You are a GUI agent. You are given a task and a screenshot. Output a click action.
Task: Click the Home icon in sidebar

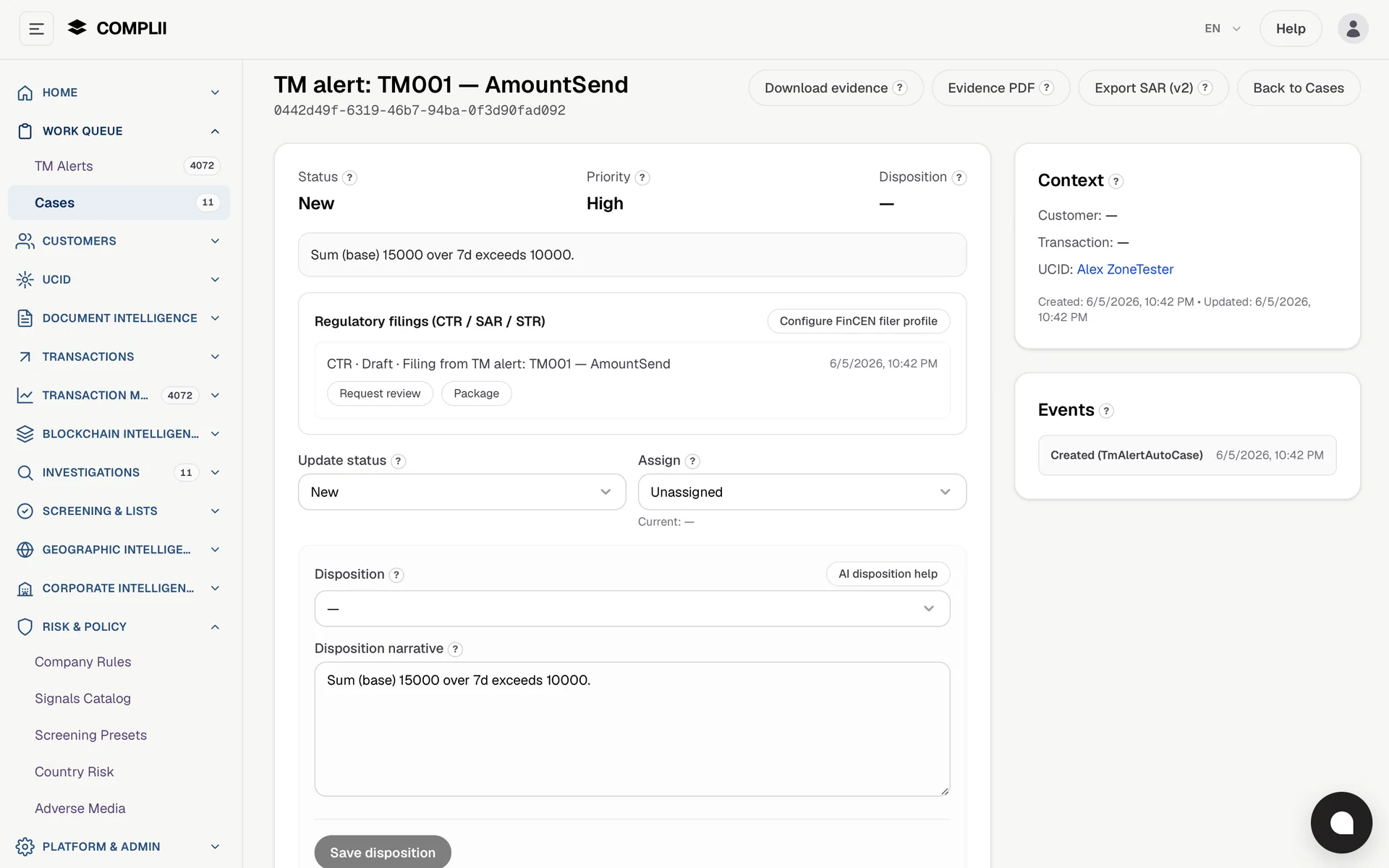pyautogui.click(x=25, y=93)
